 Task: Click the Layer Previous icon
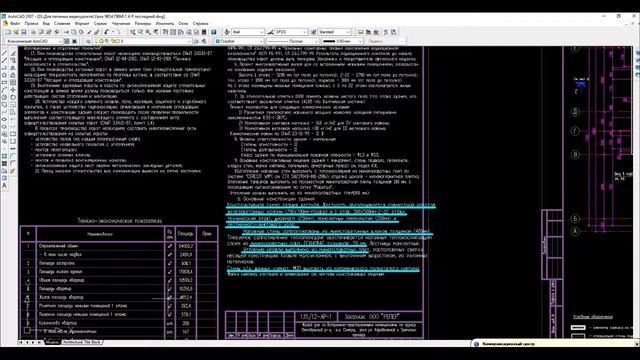(204, 41)
